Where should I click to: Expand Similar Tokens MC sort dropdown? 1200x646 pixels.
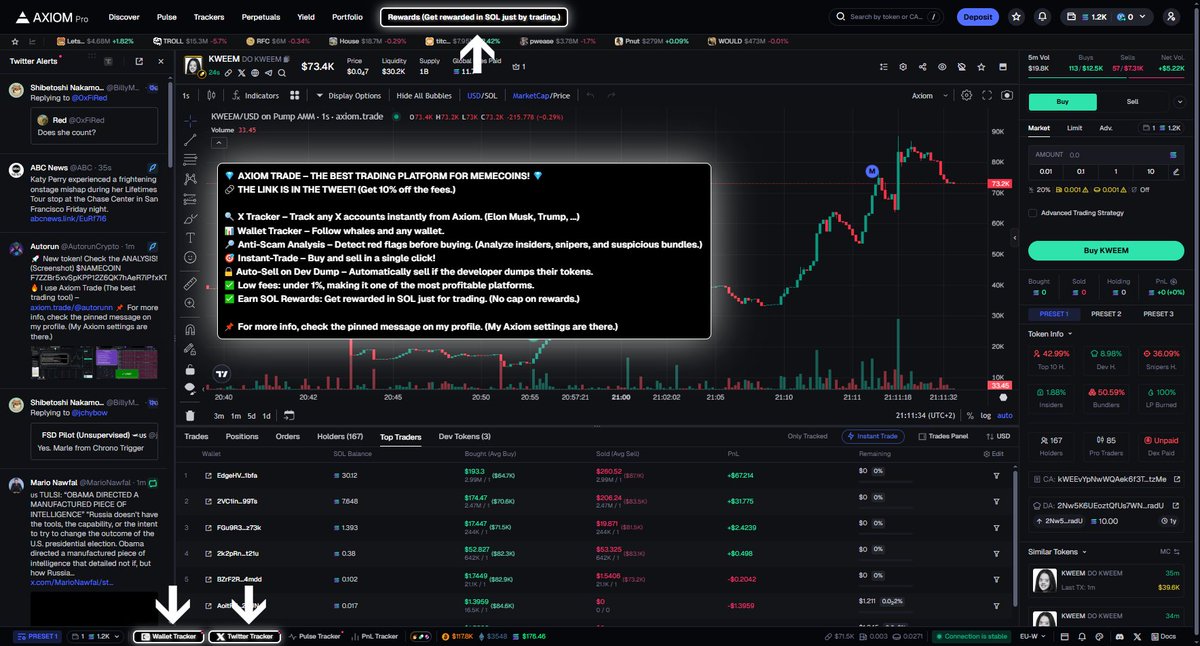point(1171,551)
